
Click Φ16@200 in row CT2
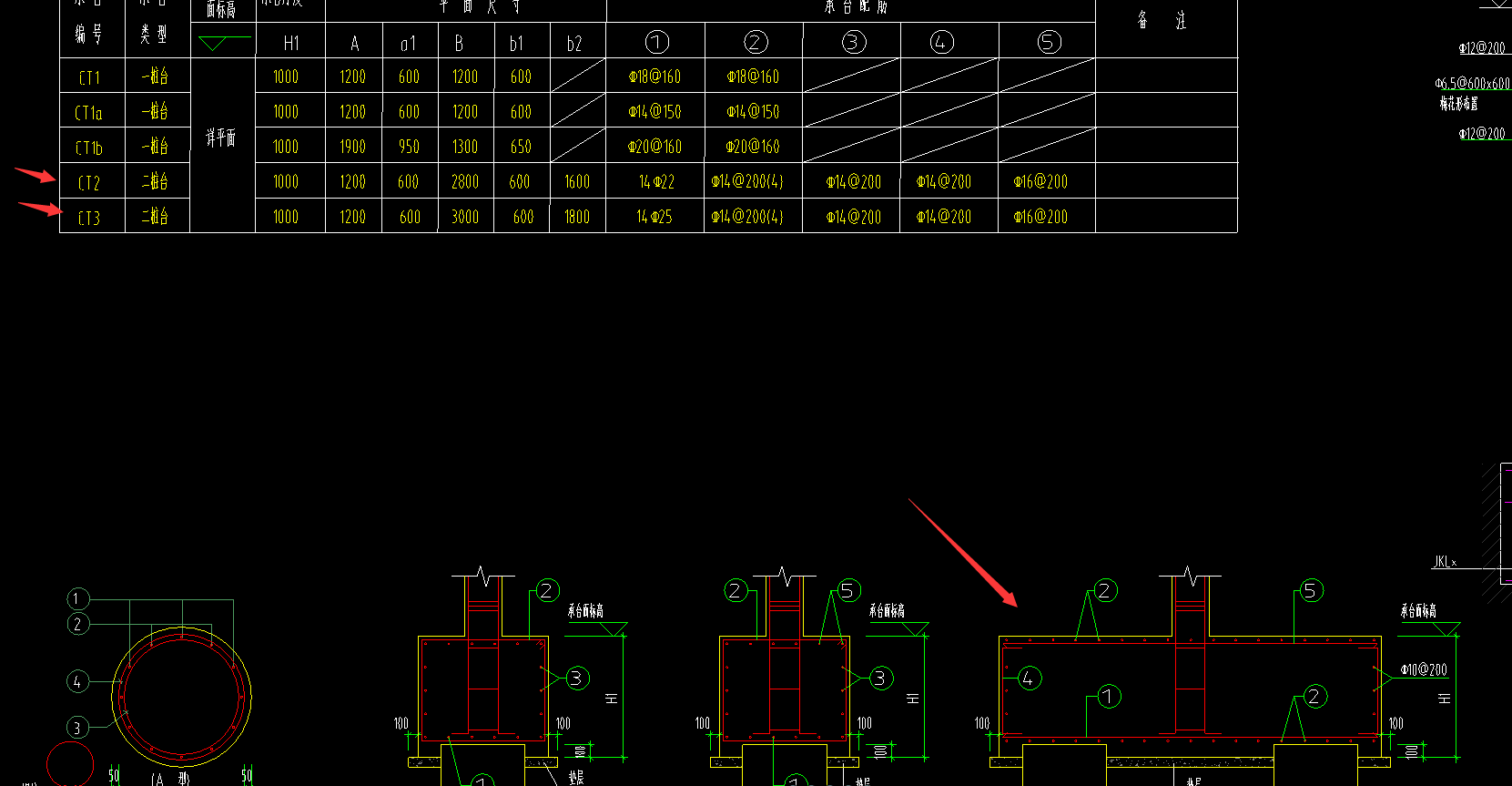(1040, 182)
